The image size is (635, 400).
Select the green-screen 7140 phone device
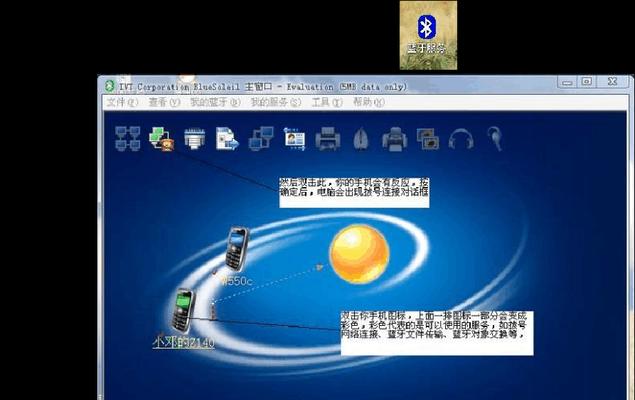coord(183,311)
